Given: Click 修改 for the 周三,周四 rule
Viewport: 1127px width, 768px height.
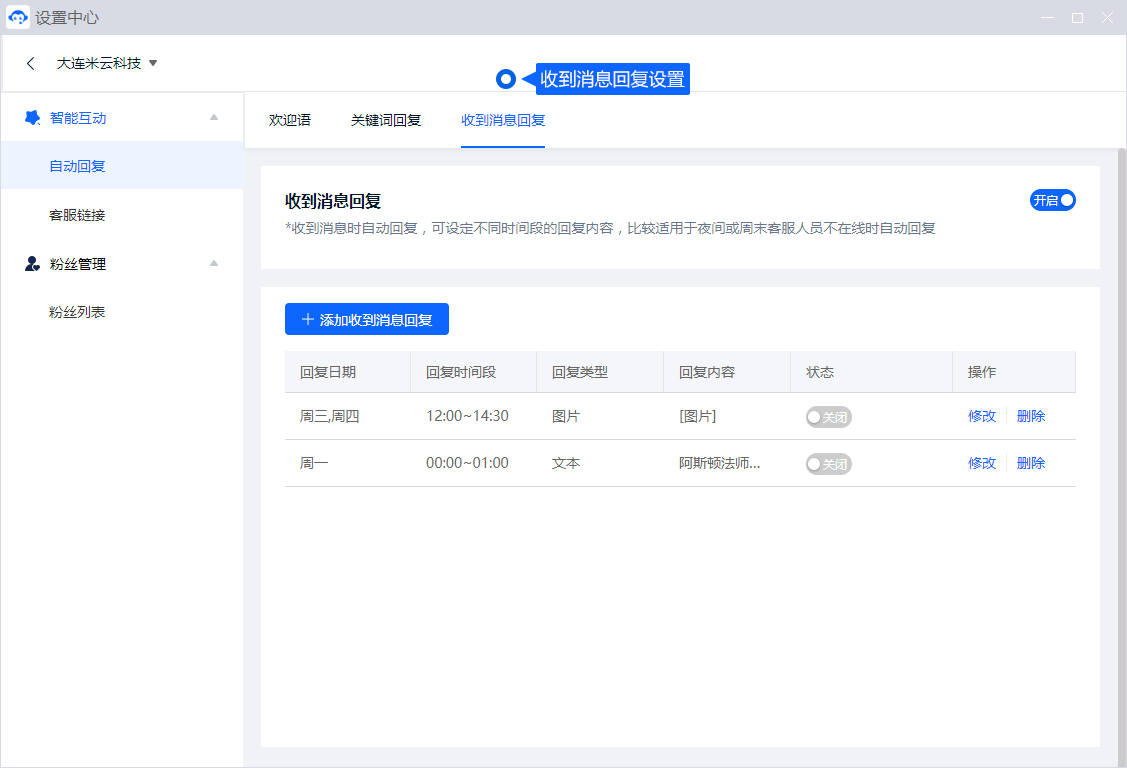Looking at the screenshot, I should (x=981, y=416).
